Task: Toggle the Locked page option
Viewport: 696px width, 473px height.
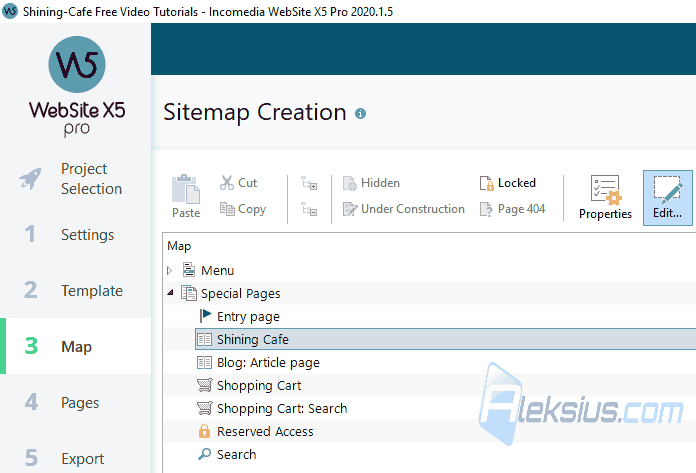Action: [507, 183]
